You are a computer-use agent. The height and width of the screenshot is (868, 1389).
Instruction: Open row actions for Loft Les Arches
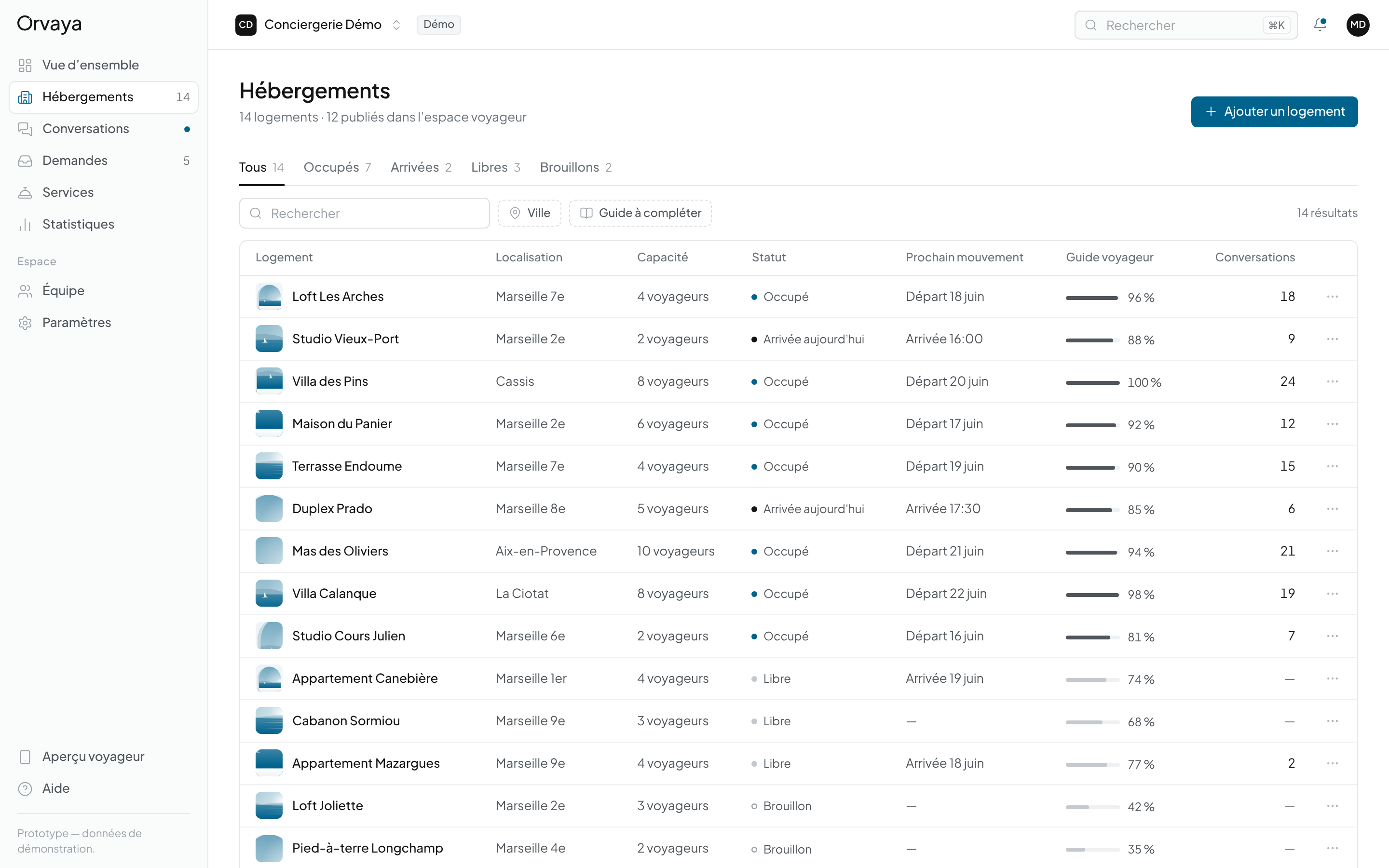1332,297
